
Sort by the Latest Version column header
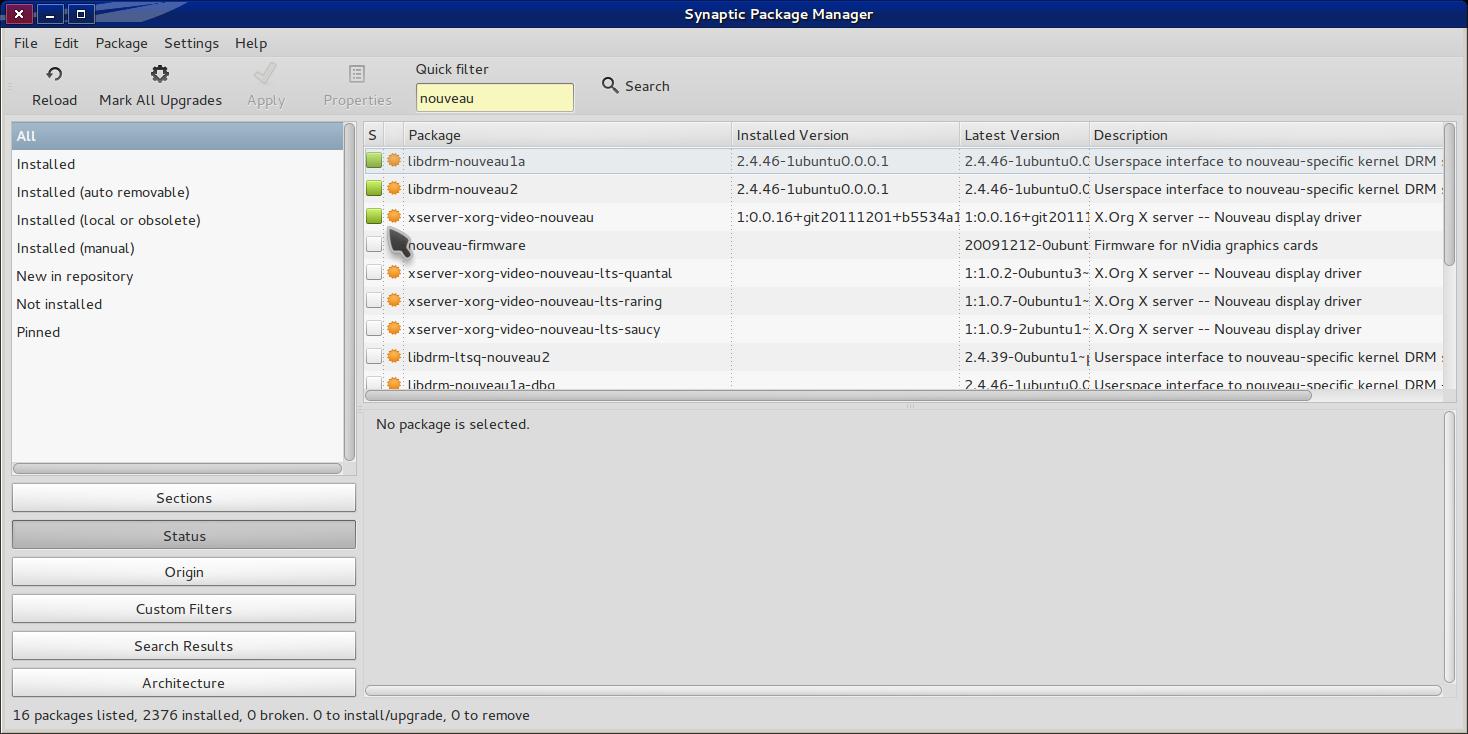(1023, 135)
